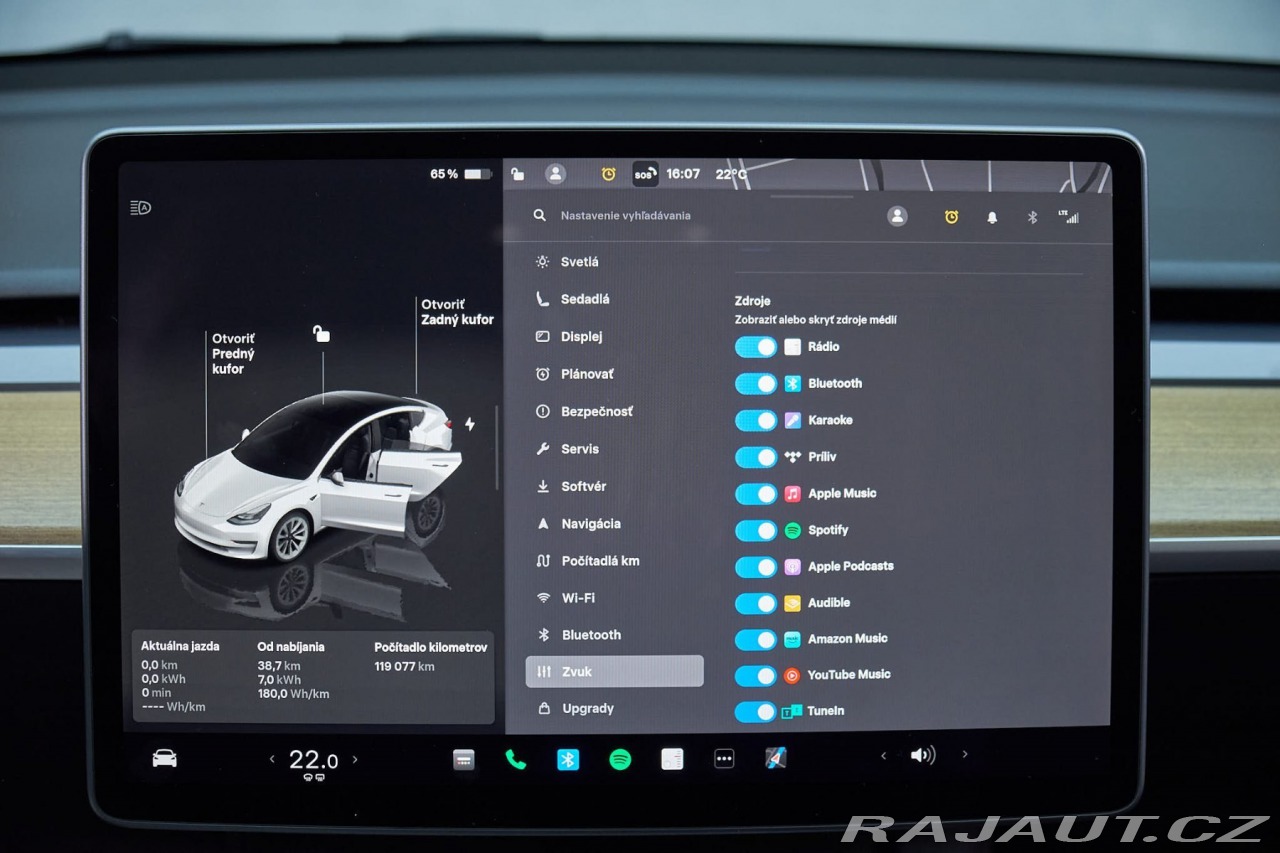Tap the 65 % battery indicator

pyautogui.click(x=461, y=174)
